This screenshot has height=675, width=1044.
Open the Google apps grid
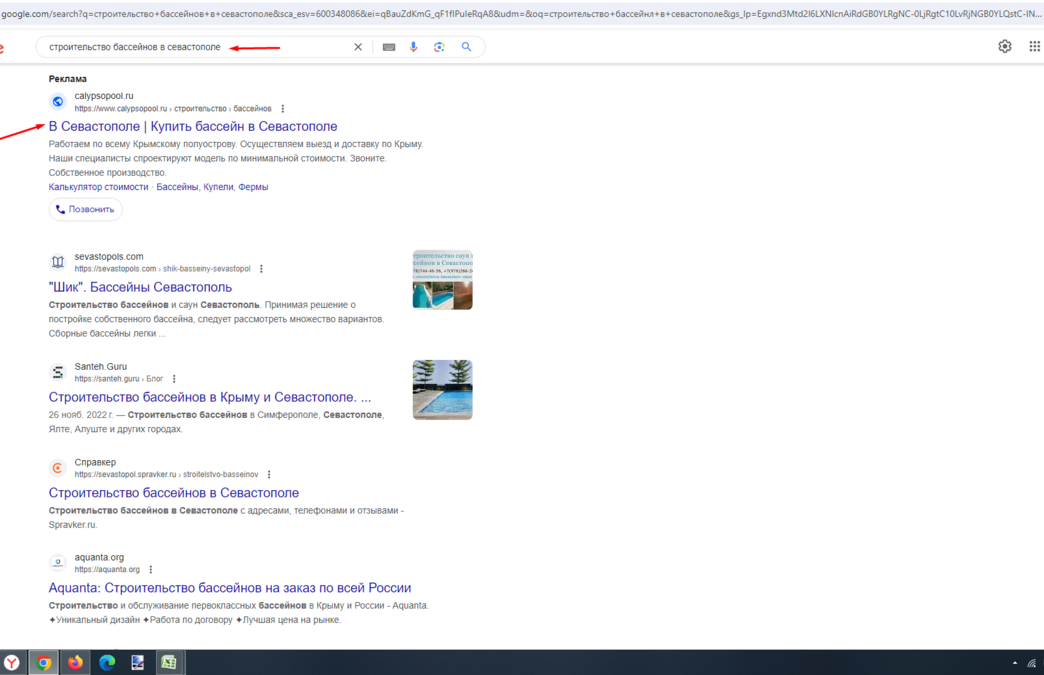1035,46
